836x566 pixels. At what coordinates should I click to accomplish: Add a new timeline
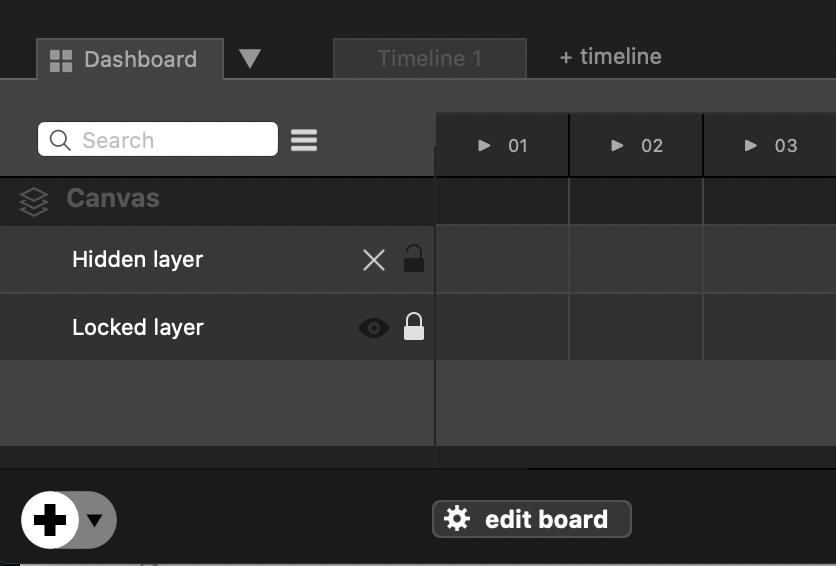(x=610, y=57)
